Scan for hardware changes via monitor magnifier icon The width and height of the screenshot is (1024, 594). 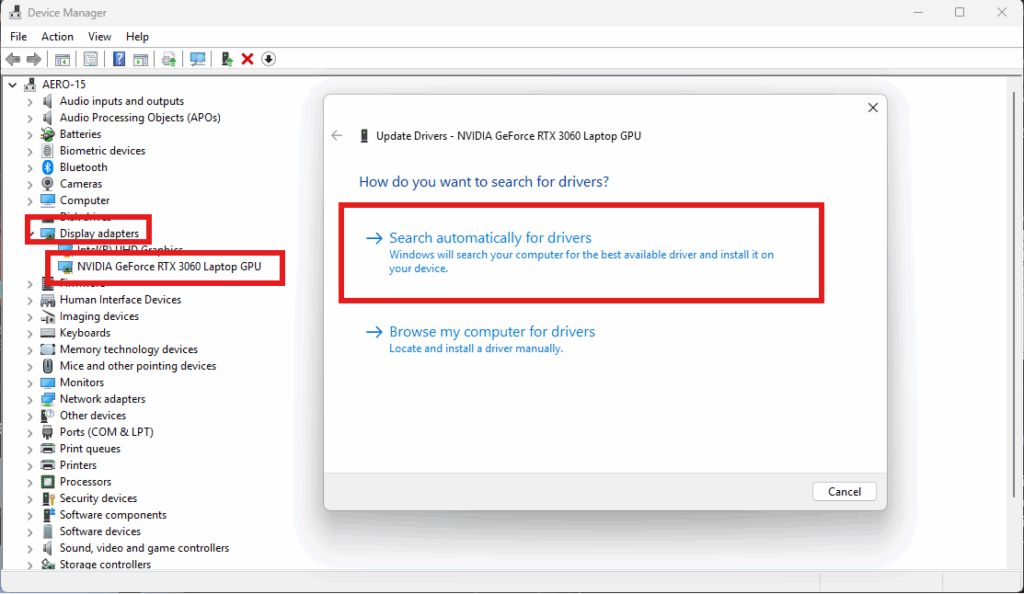197,59
